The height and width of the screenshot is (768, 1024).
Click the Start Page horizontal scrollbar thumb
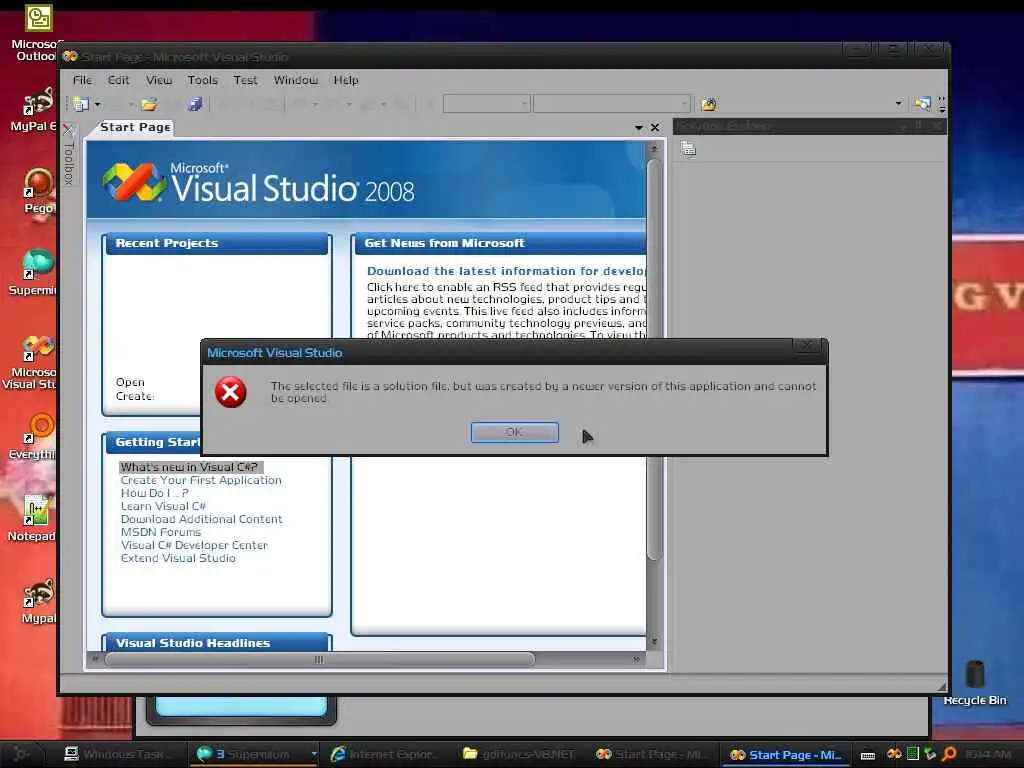[x=319, y=660]
